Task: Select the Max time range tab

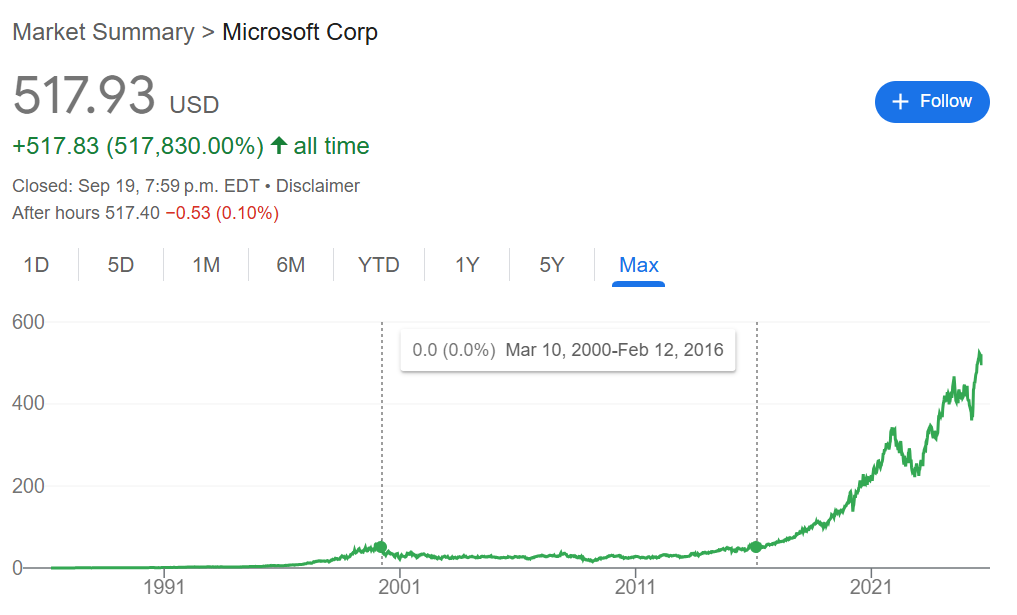Action: [638, 264]
